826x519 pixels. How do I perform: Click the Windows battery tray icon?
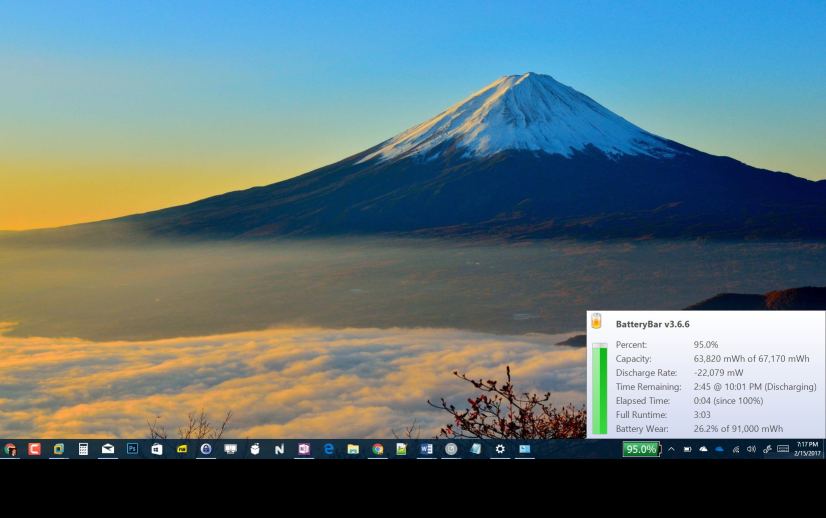pos(687,449)
